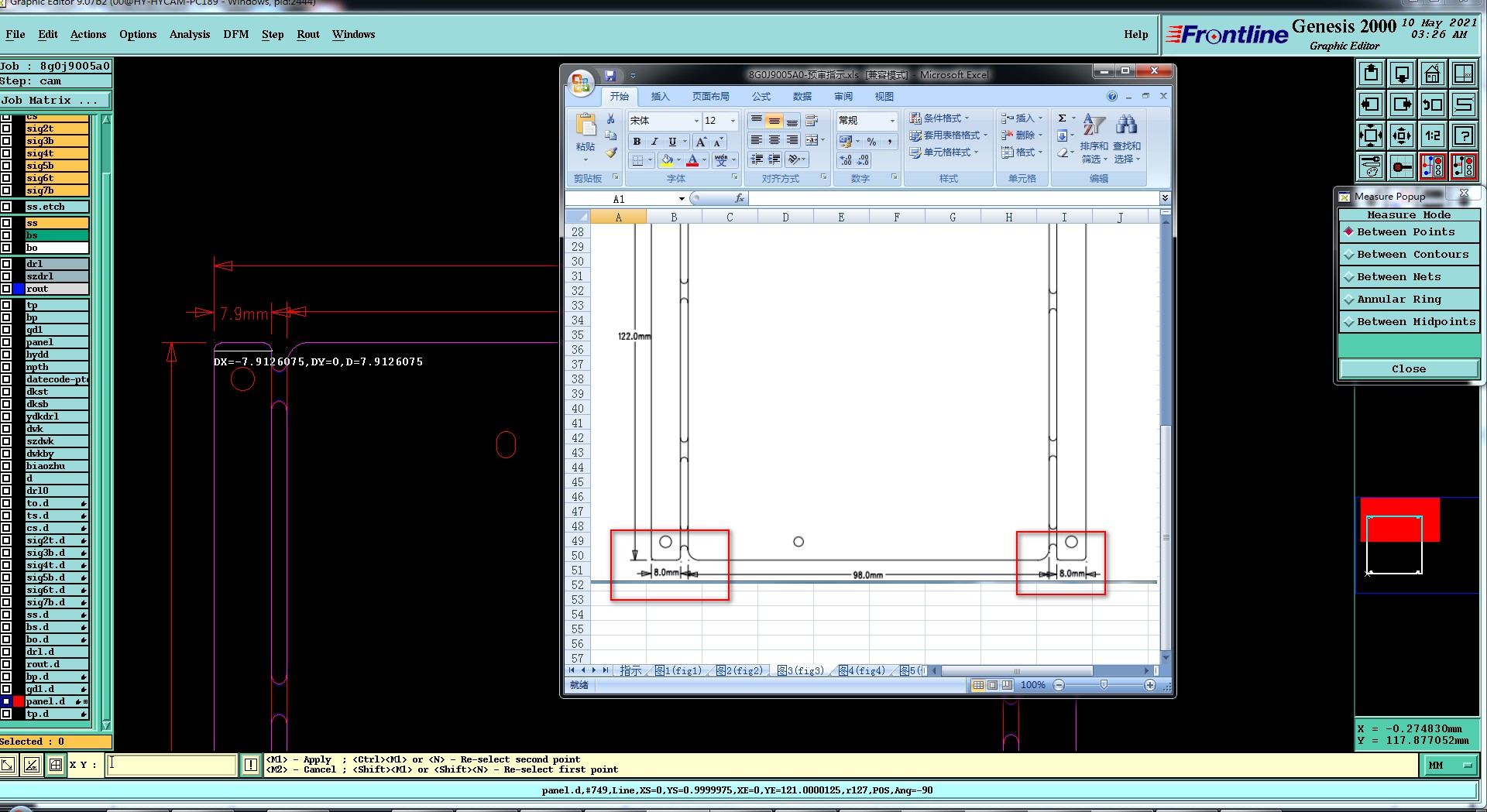Screen dimensions: 1487x812
Task: Click the pan right arrow icon
Action: 1402,104
